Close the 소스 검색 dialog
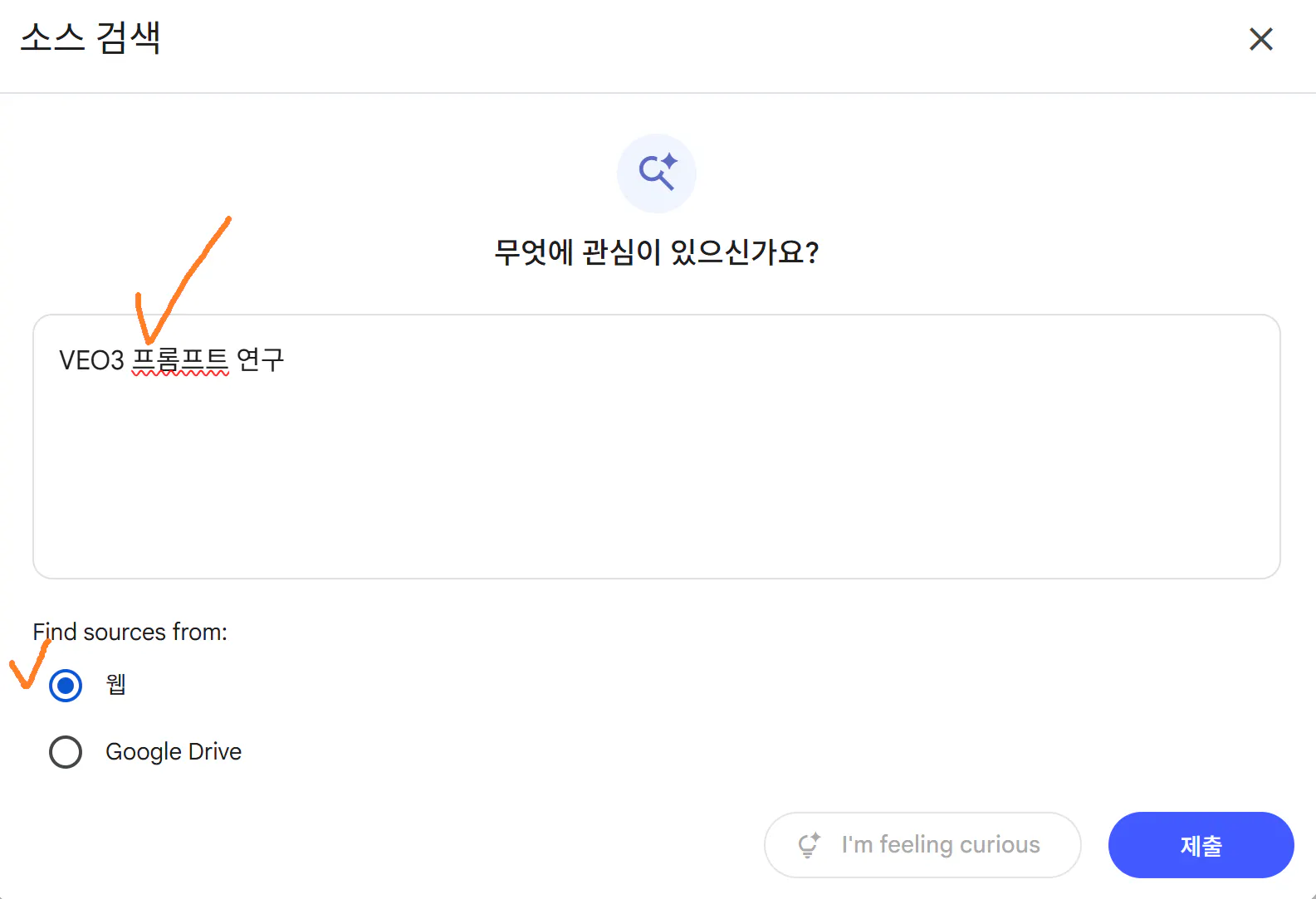The height and width of the screenshot is (899, 1316). (x=1260, y=39)
